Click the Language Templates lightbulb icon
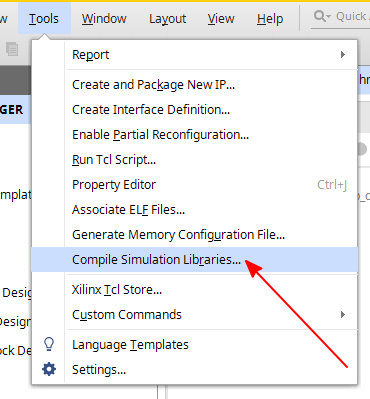This screenshot has height=399, width=370. 49,344
